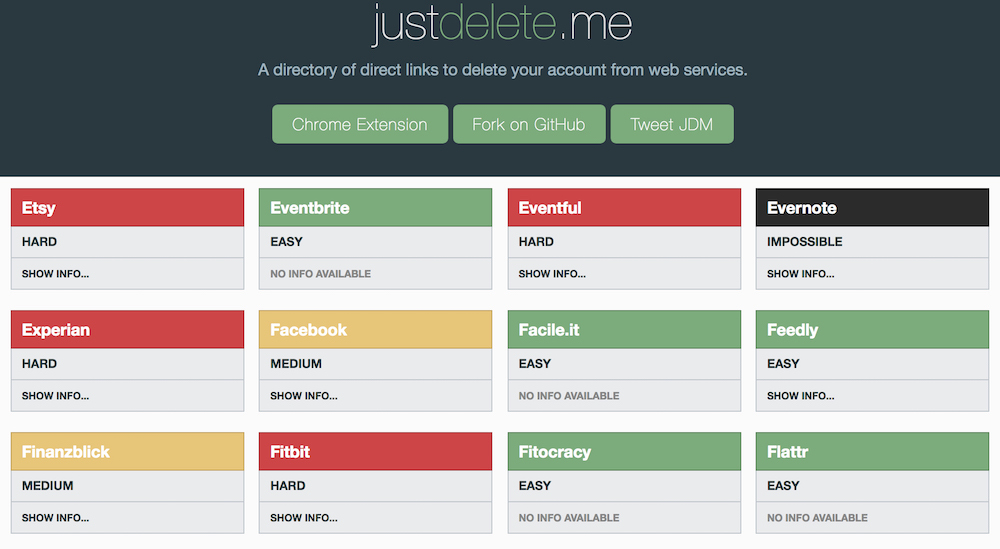This screenshot has width=1000, height=549.
Task: Show info for the Facebook card
Action: coord(304,396)
